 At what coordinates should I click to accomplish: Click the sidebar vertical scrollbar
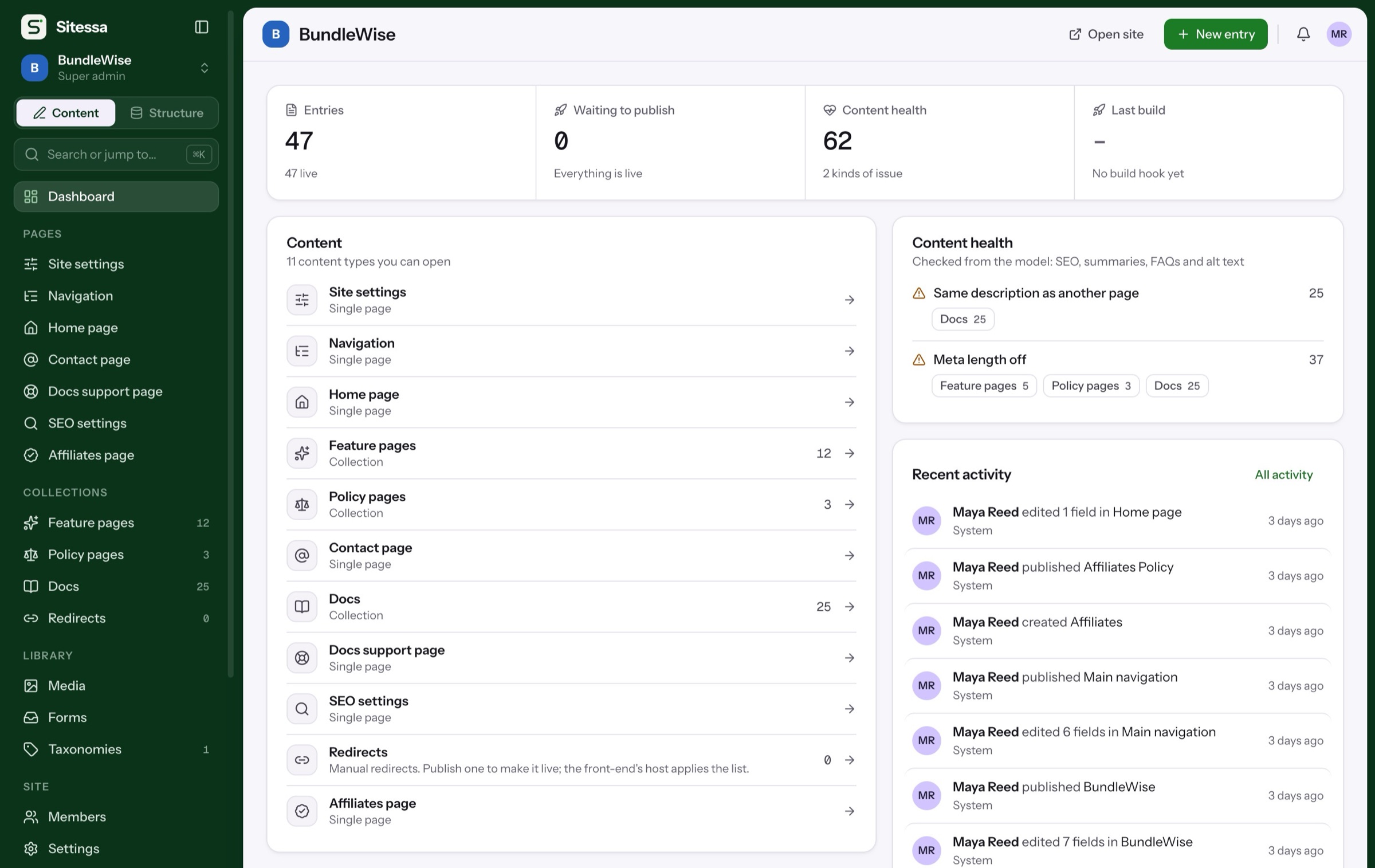coord(231,344)
